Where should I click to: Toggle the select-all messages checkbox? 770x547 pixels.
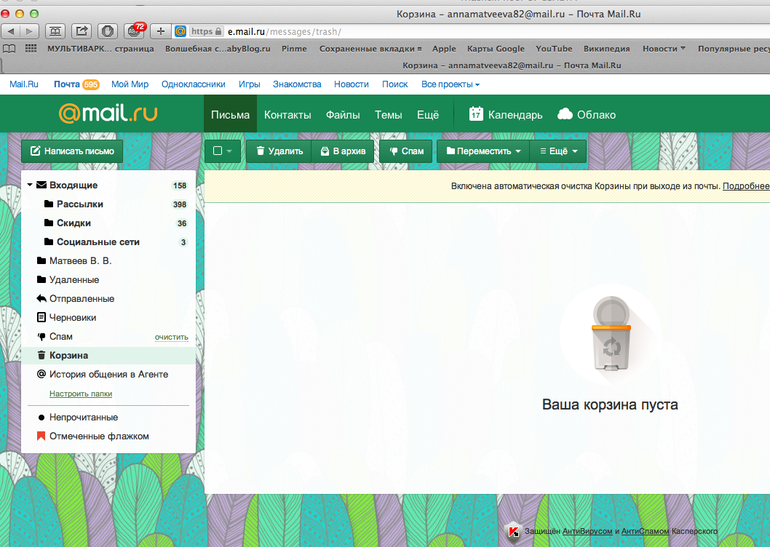[218, 151]
